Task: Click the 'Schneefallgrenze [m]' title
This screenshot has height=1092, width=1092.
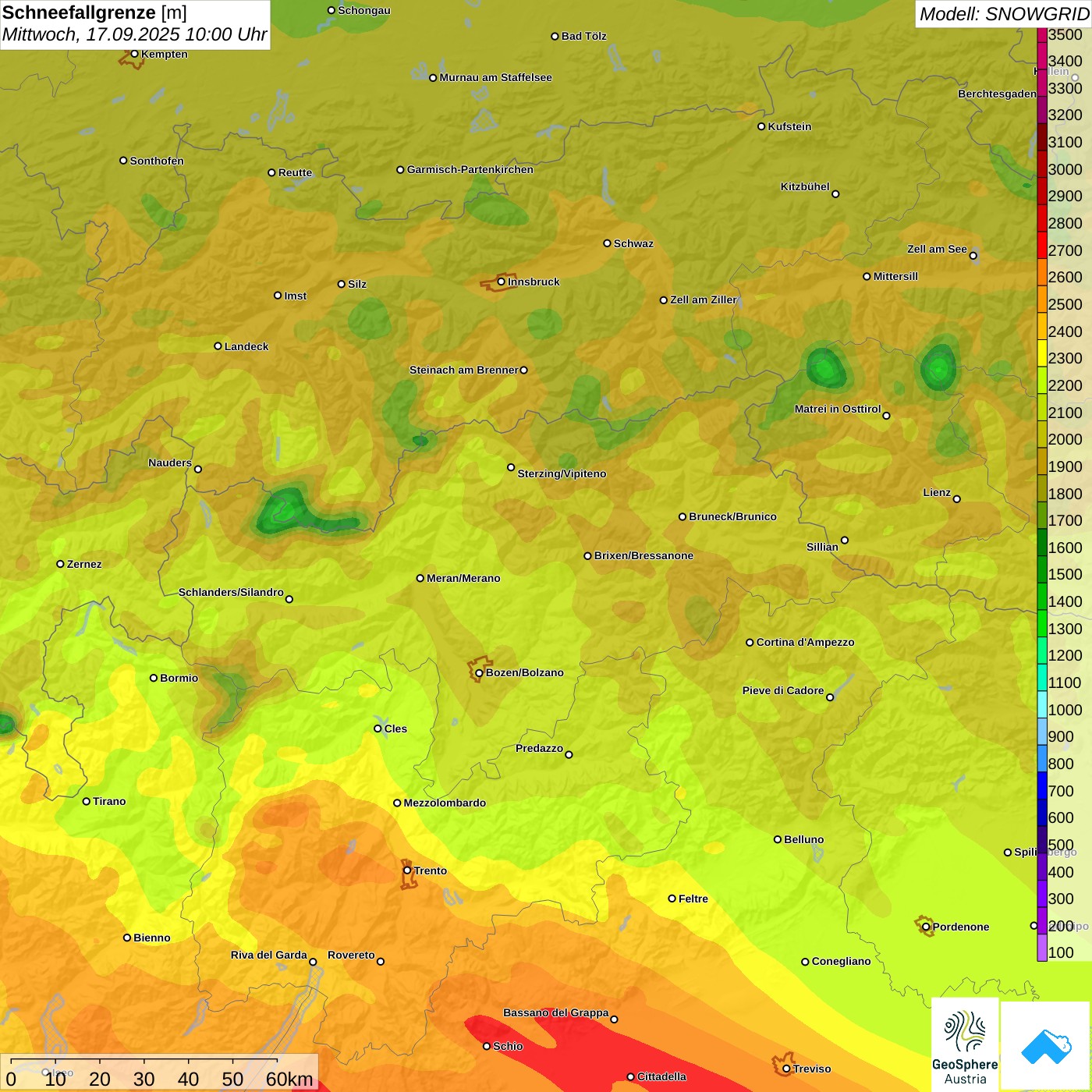Action: pyautogui.click(x=94, y=12)
